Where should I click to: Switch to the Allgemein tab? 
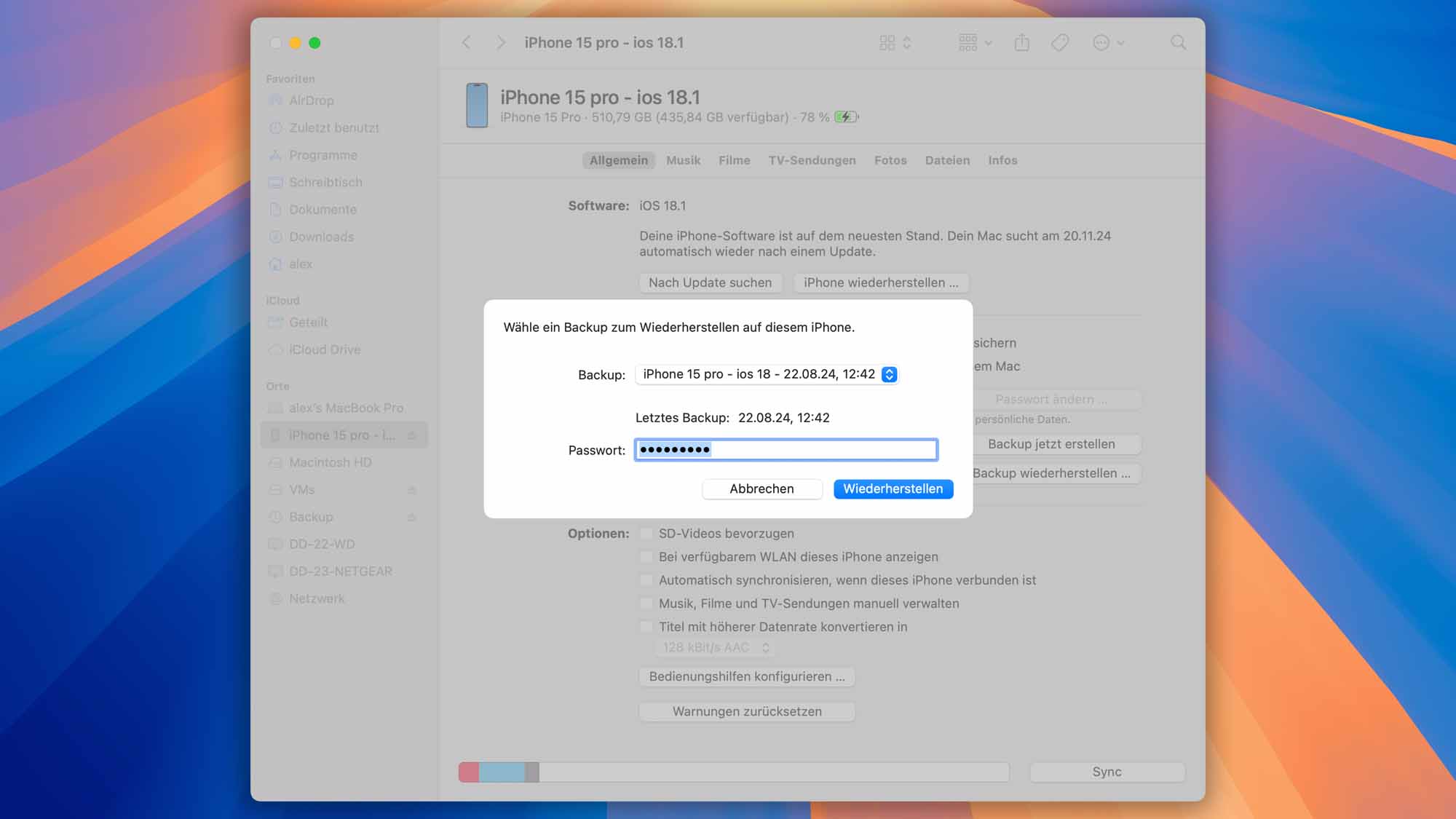coord(619,160)
